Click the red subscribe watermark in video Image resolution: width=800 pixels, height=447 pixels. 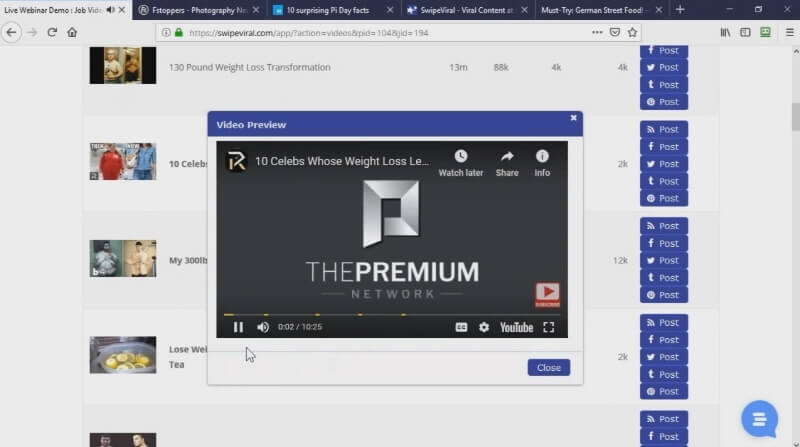[x=547, y=294]
